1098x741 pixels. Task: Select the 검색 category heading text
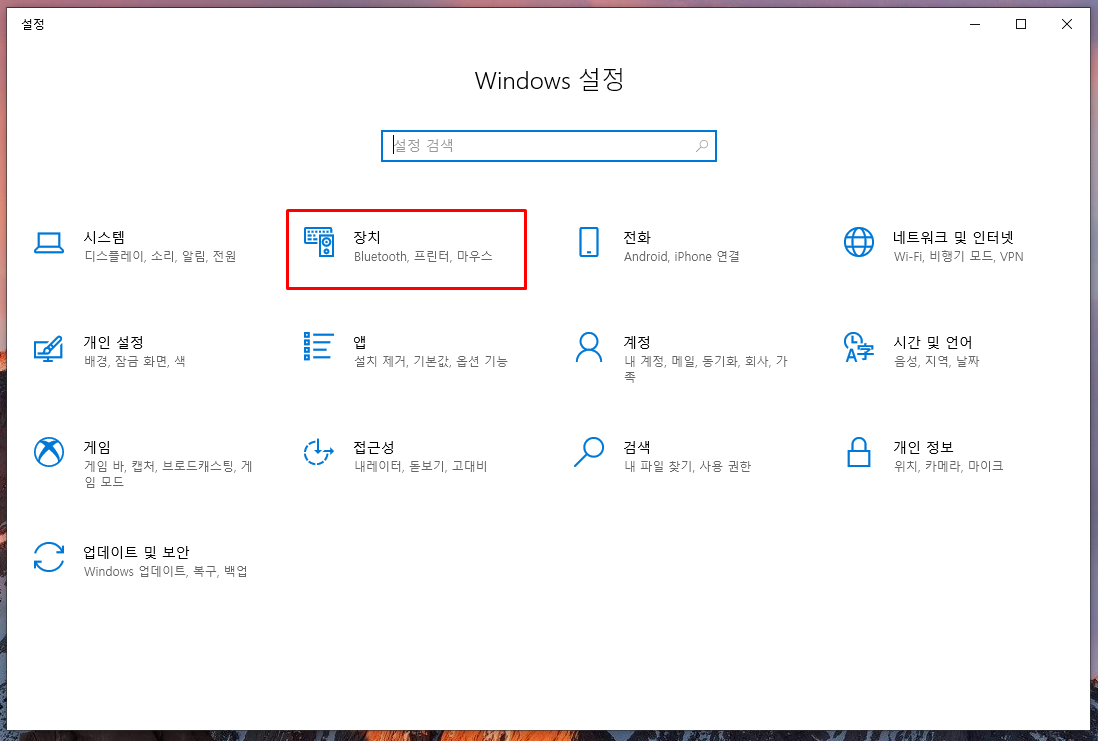(637, 448)
